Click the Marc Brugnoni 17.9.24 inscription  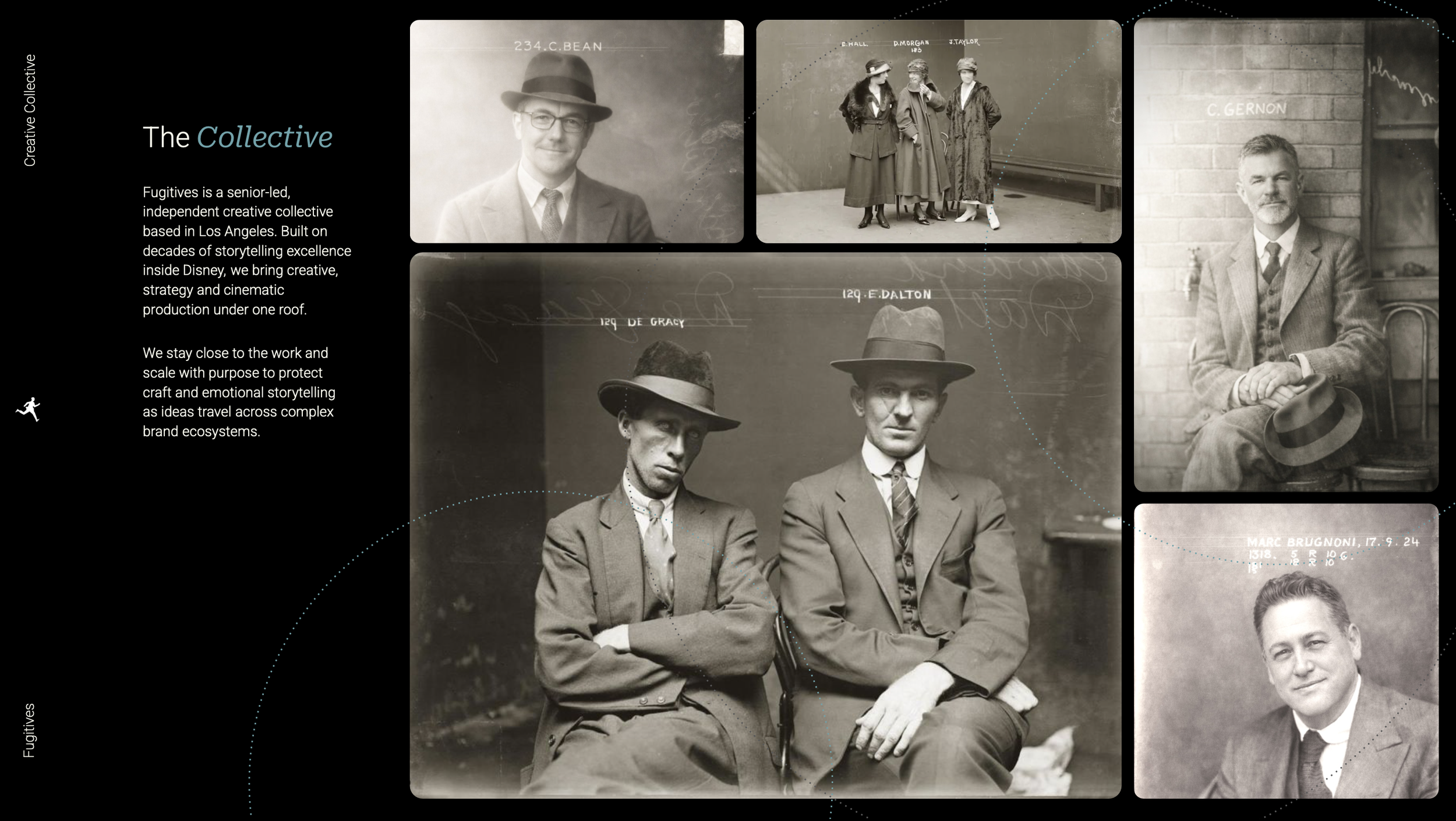click(1332, 542)
